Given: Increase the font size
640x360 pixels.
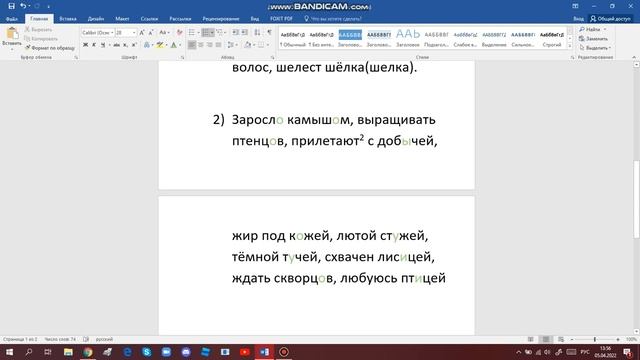Looking at the screenshot, I should tap(142, 32).
